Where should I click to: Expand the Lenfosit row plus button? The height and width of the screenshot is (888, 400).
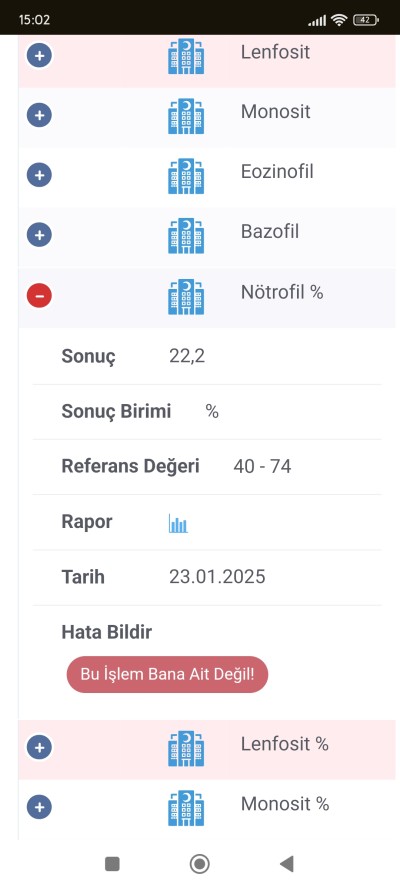pyautogui.click(x=39, y=56)
